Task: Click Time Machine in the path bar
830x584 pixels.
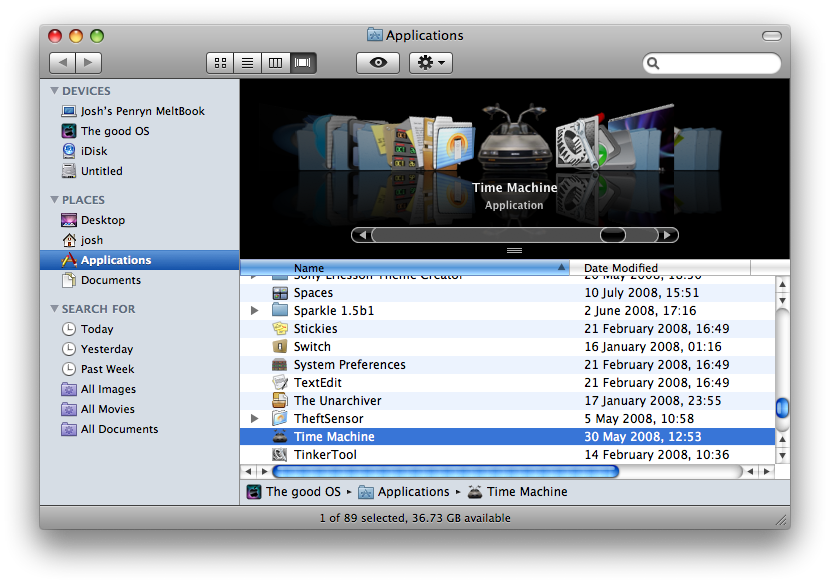Action: (518, 492)
